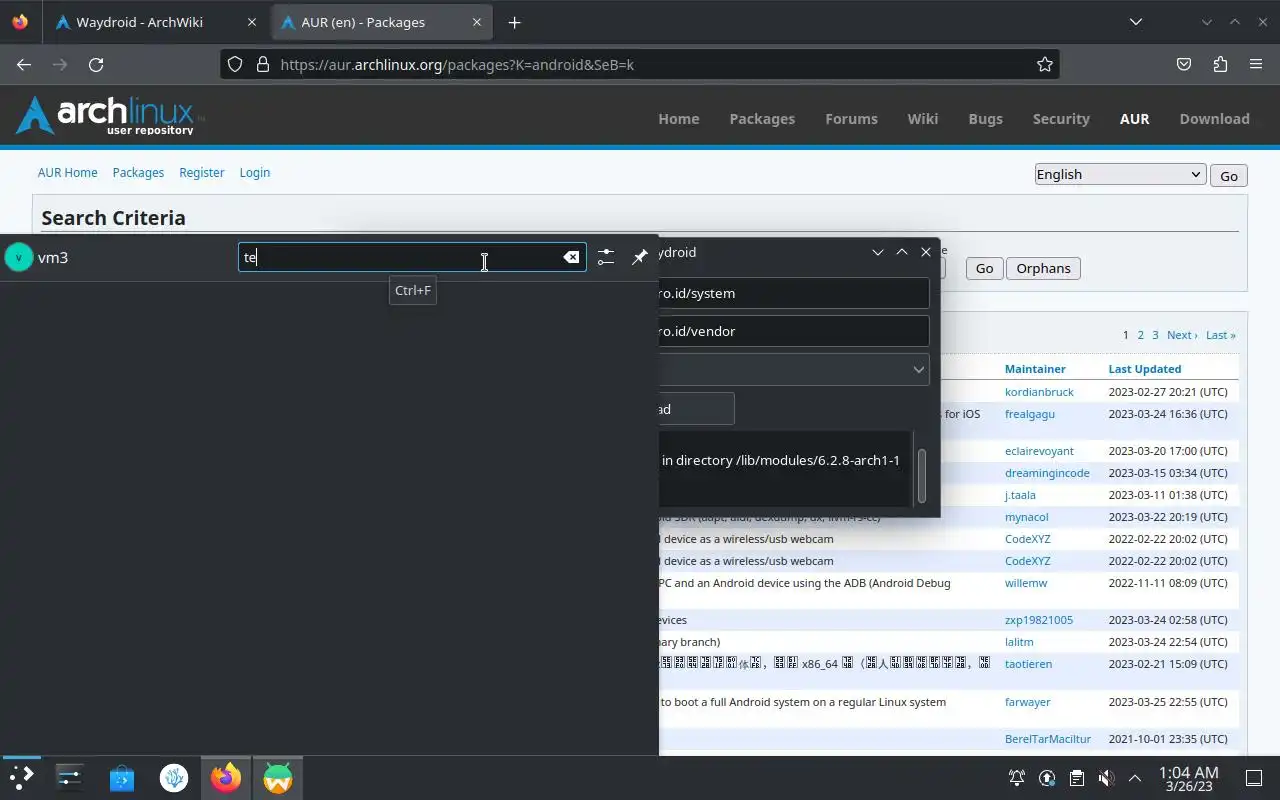View site security padlock info
The height and width of the screenshot is (800, 1280).
click(263, 64)
